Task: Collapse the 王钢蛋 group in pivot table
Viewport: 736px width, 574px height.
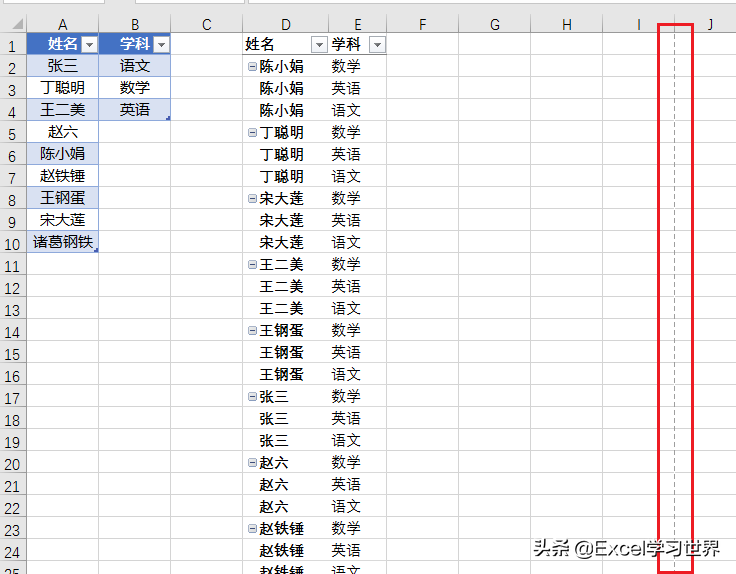Action: [252, 331]
